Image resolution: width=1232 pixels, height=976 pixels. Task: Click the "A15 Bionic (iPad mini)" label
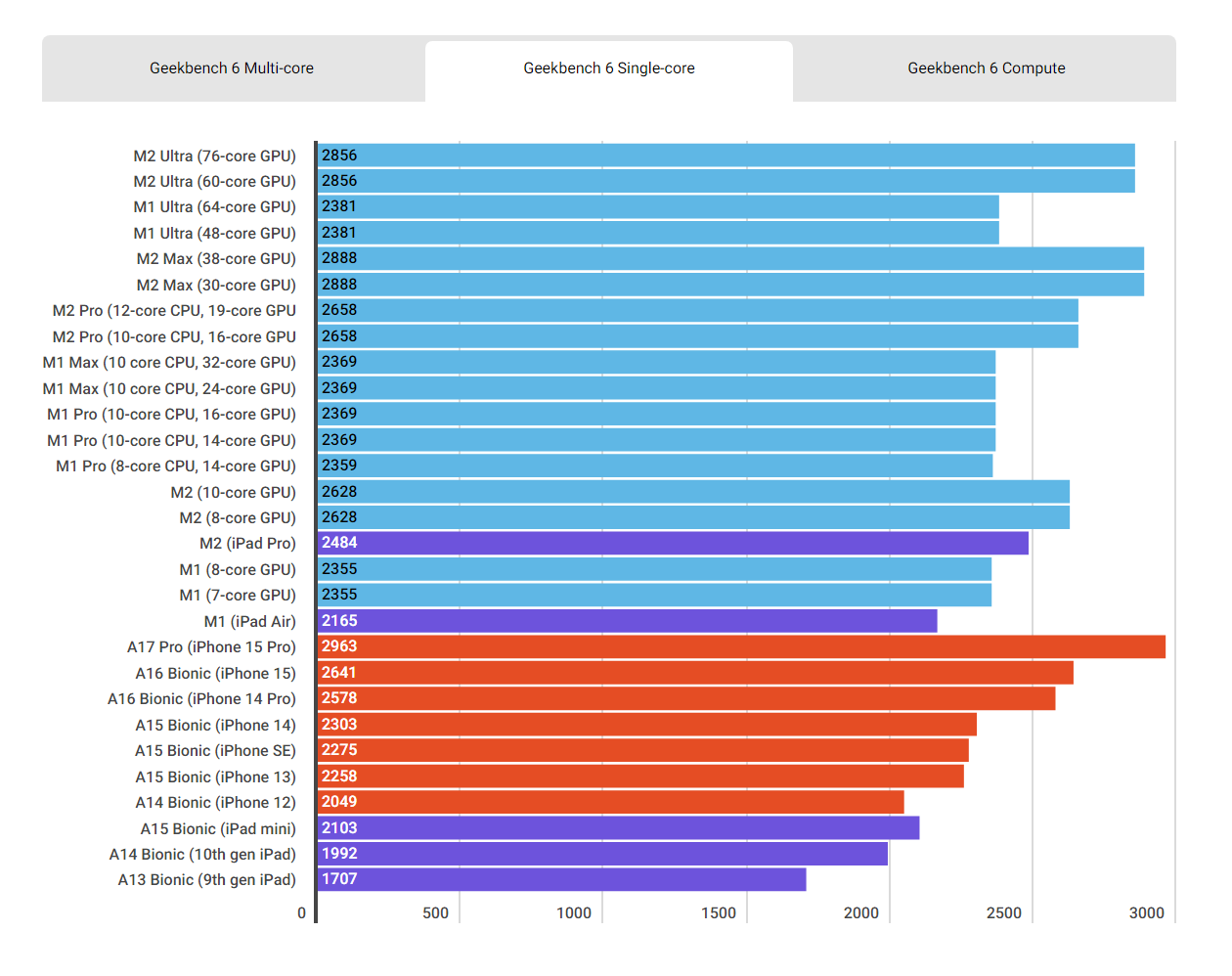218,829
